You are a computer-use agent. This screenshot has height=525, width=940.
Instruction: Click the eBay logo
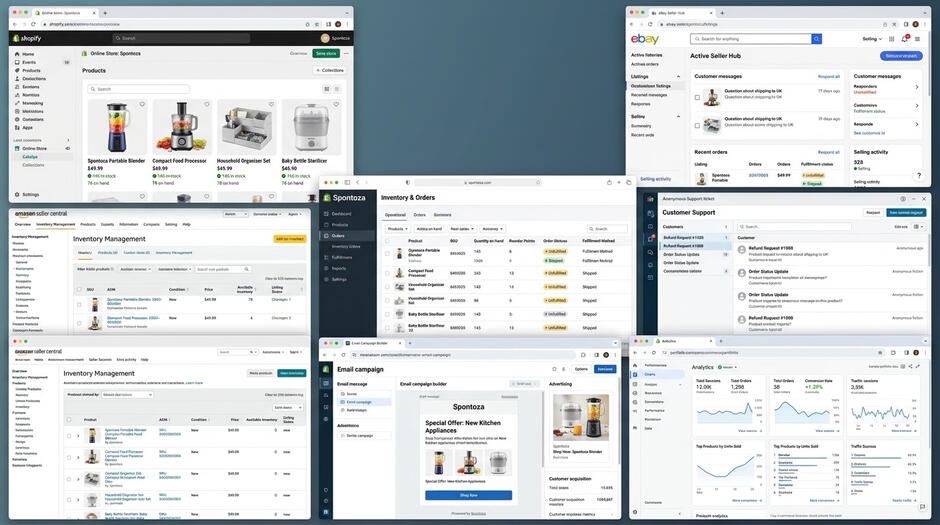coord(644,39)
